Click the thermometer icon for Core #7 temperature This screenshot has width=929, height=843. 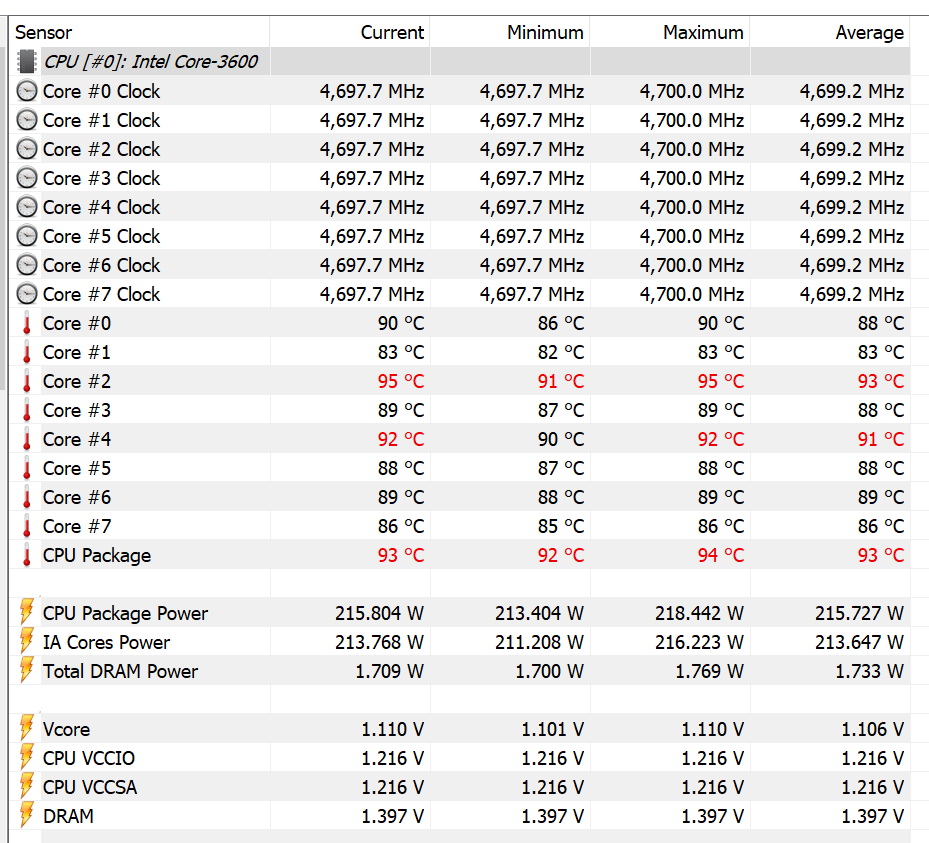click(x=27, y=527)
